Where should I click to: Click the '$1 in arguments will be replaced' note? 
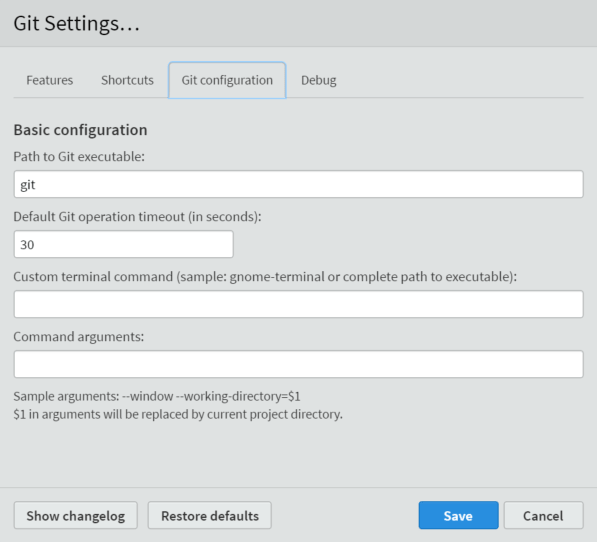click(x=178, y=414)
